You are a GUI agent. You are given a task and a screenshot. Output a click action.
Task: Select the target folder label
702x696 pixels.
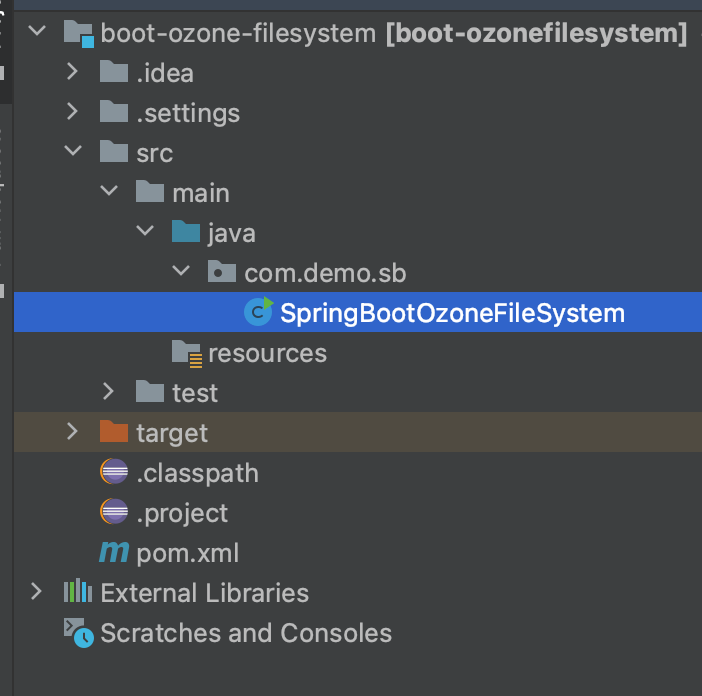point(172,434)
